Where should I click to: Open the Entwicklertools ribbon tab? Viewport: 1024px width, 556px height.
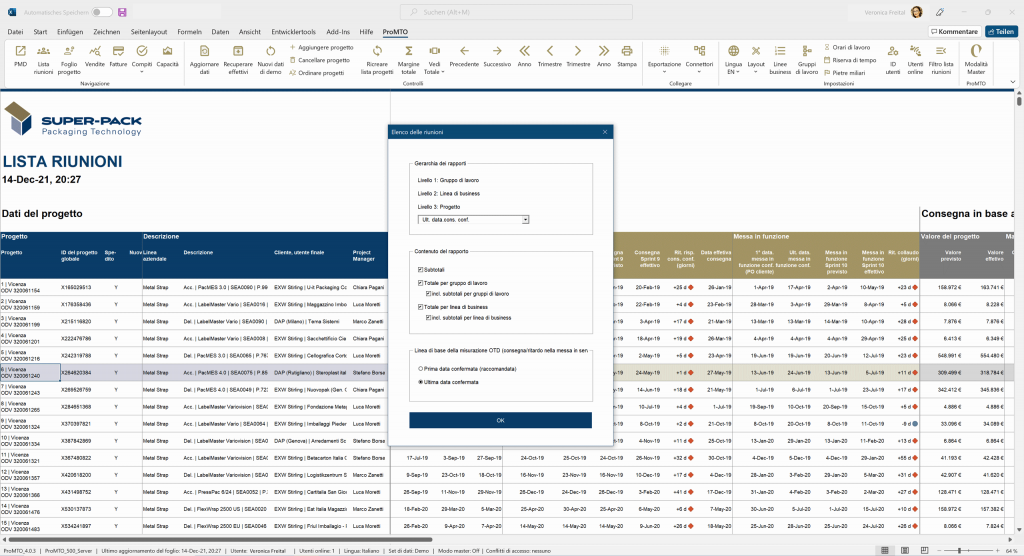(294, 32)
